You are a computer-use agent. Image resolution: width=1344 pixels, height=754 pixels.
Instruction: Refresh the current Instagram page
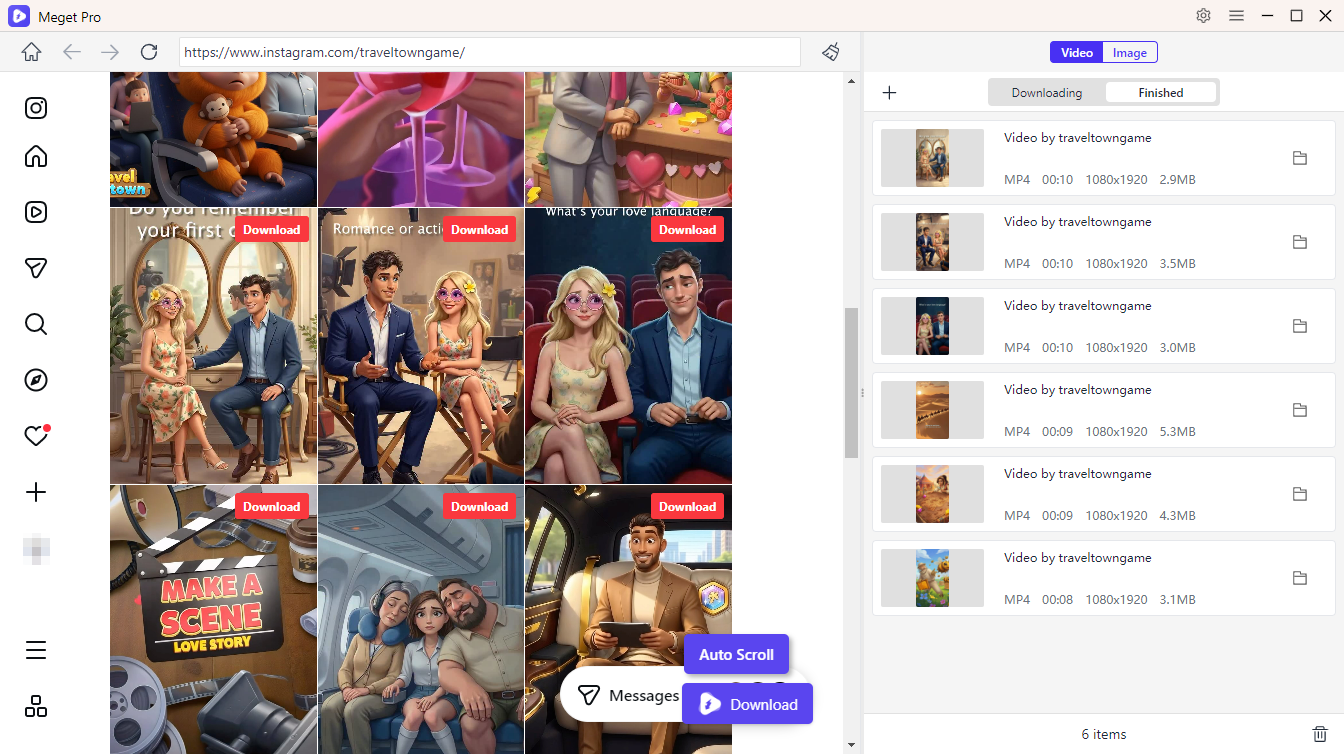pyautogui.click(x=148, y=51)
